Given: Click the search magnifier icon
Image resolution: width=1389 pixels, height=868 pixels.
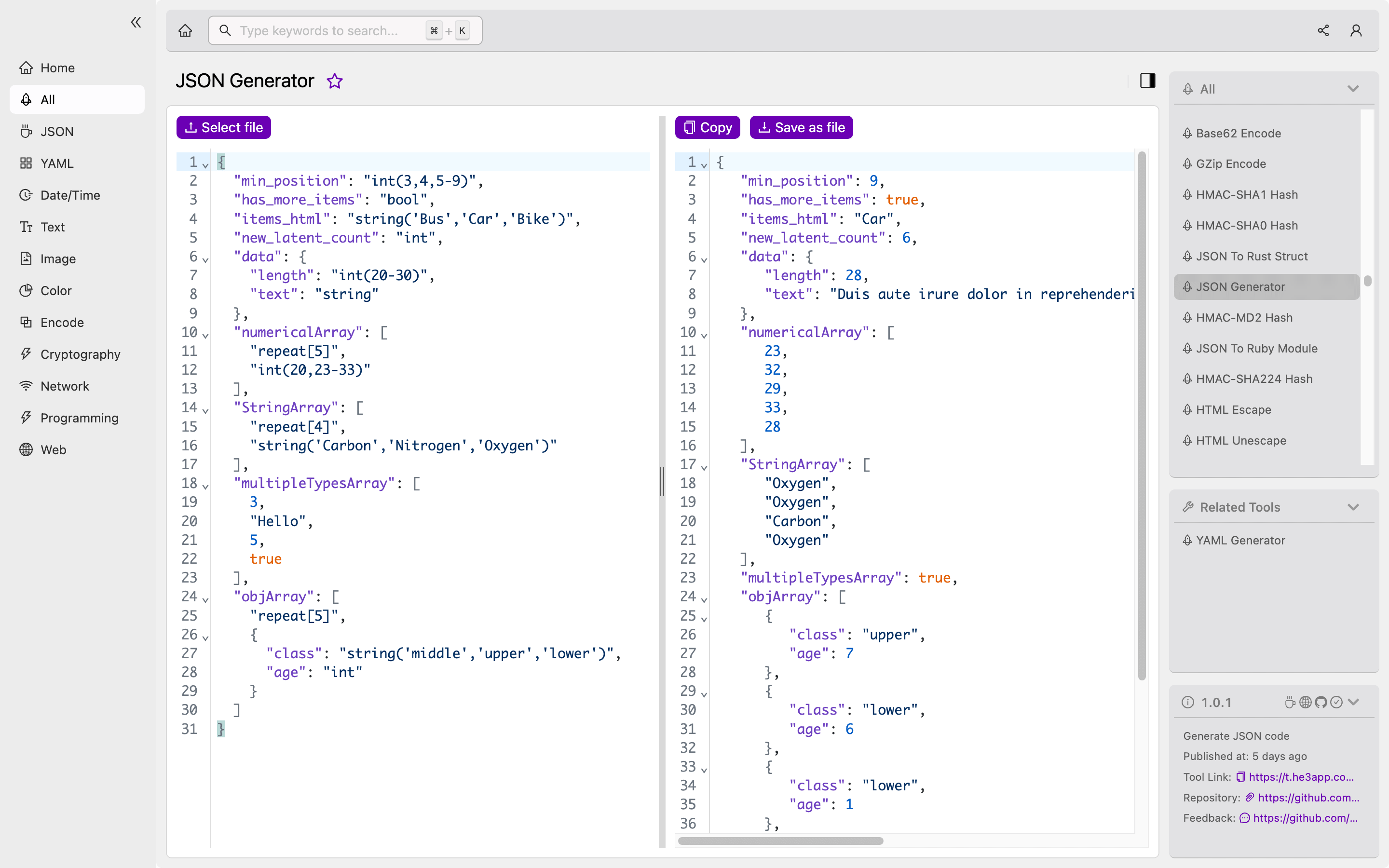Looking at the screenshot, I should (225, 30).
